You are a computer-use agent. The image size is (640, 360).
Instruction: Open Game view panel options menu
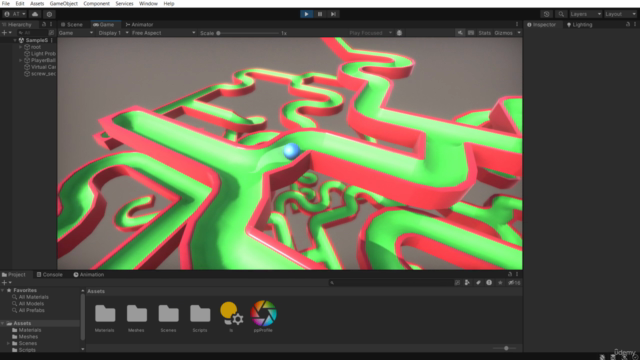tap(517, 24)
